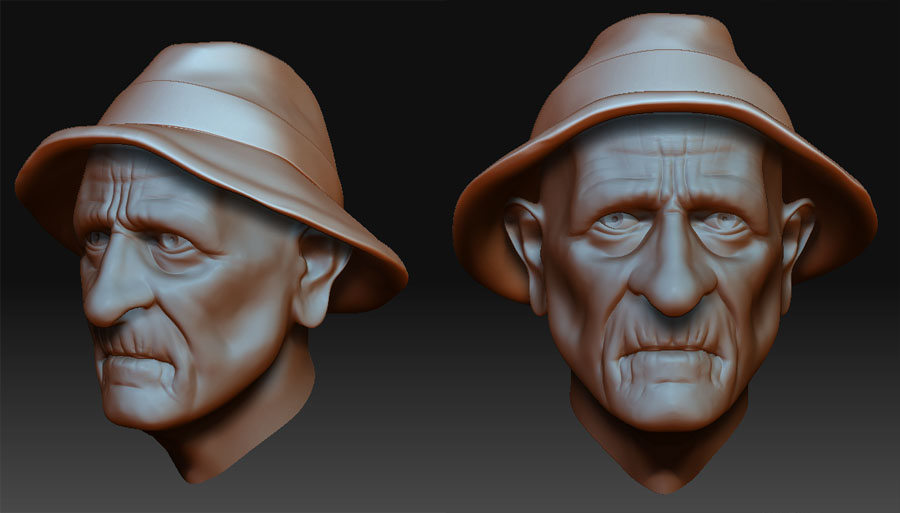
Task: Click the three-quarter view head sculpt
Action: point(211,262)
